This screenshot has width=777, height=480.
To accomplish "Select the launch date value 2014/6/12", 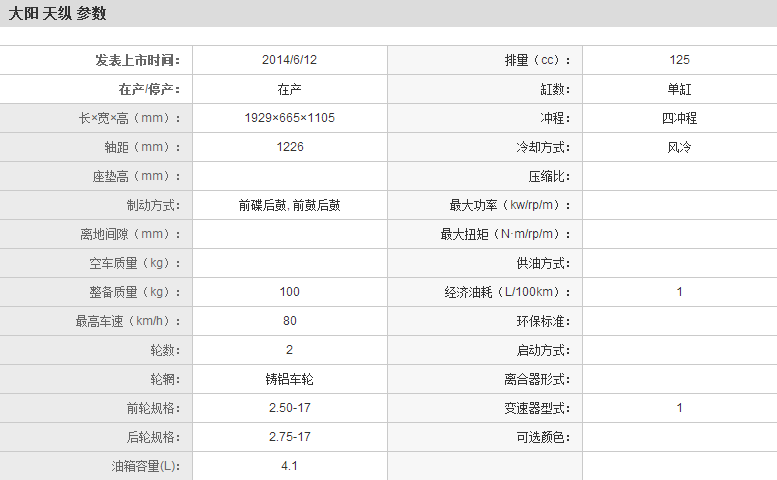I will tap(289, 60).
